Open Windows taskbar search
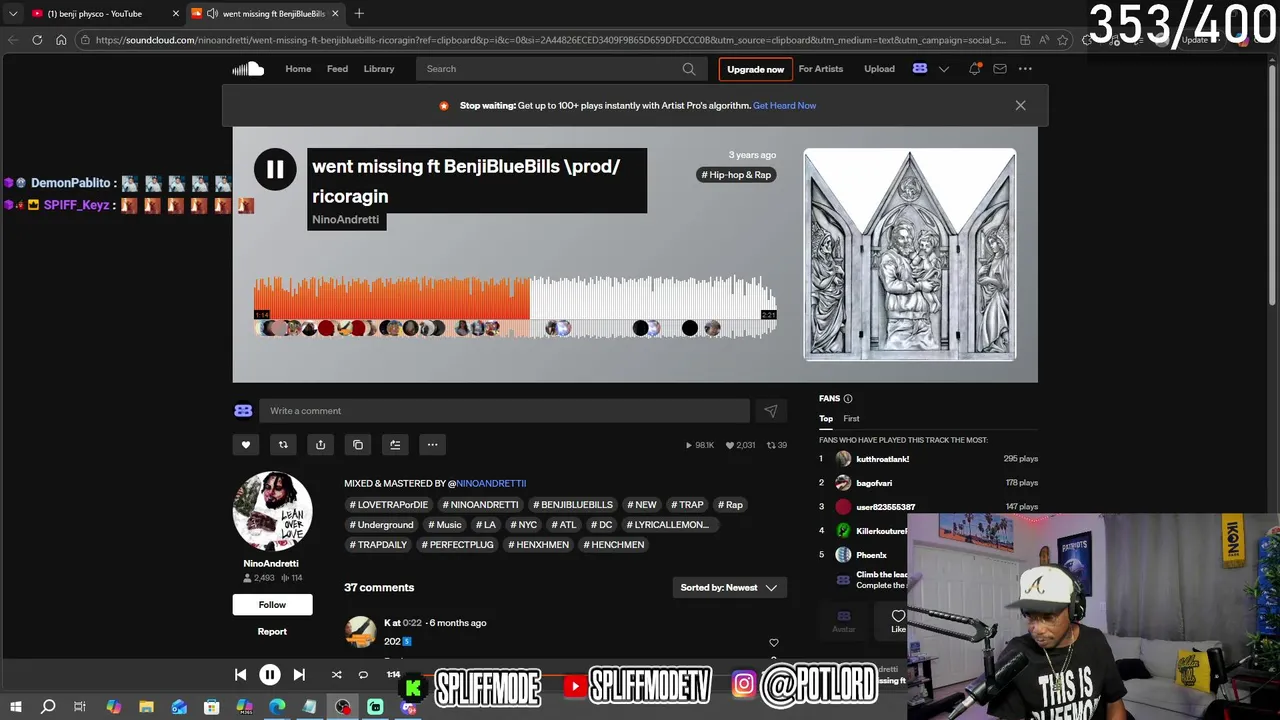1280x720 pixels. [48, 707]
